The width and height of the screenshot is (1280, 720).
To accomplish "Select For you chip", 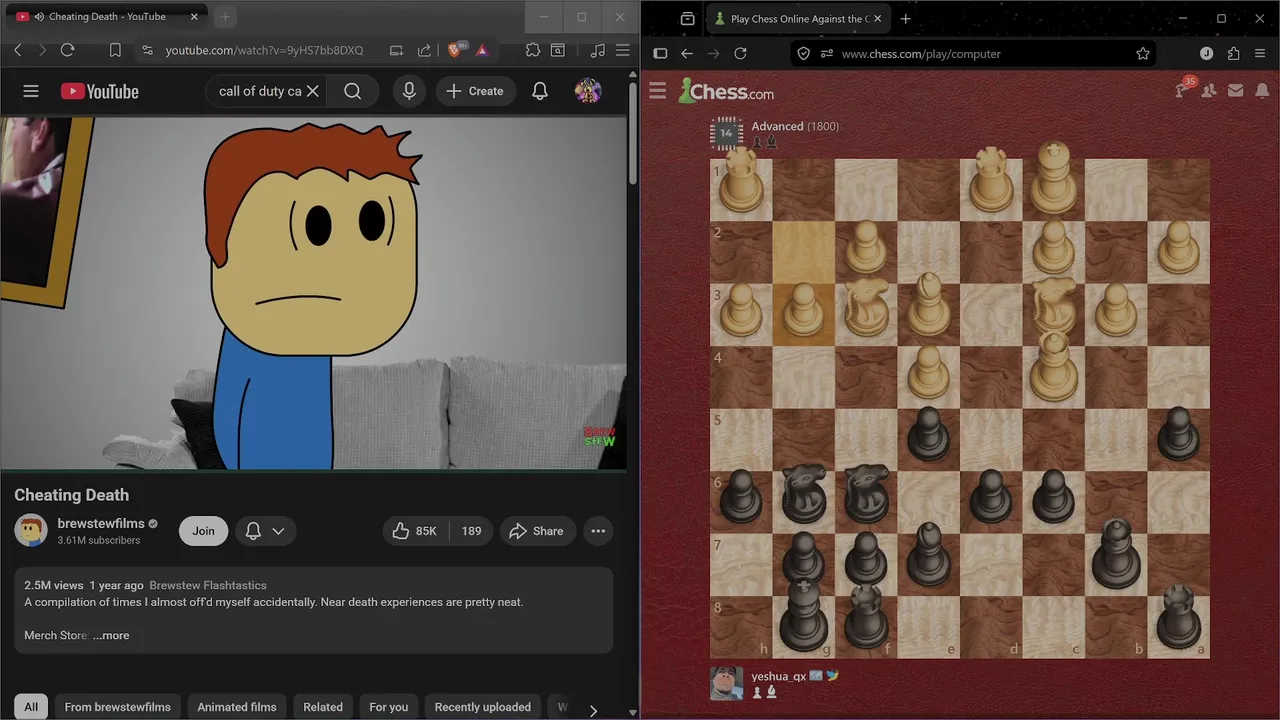I will pos(389,707).
